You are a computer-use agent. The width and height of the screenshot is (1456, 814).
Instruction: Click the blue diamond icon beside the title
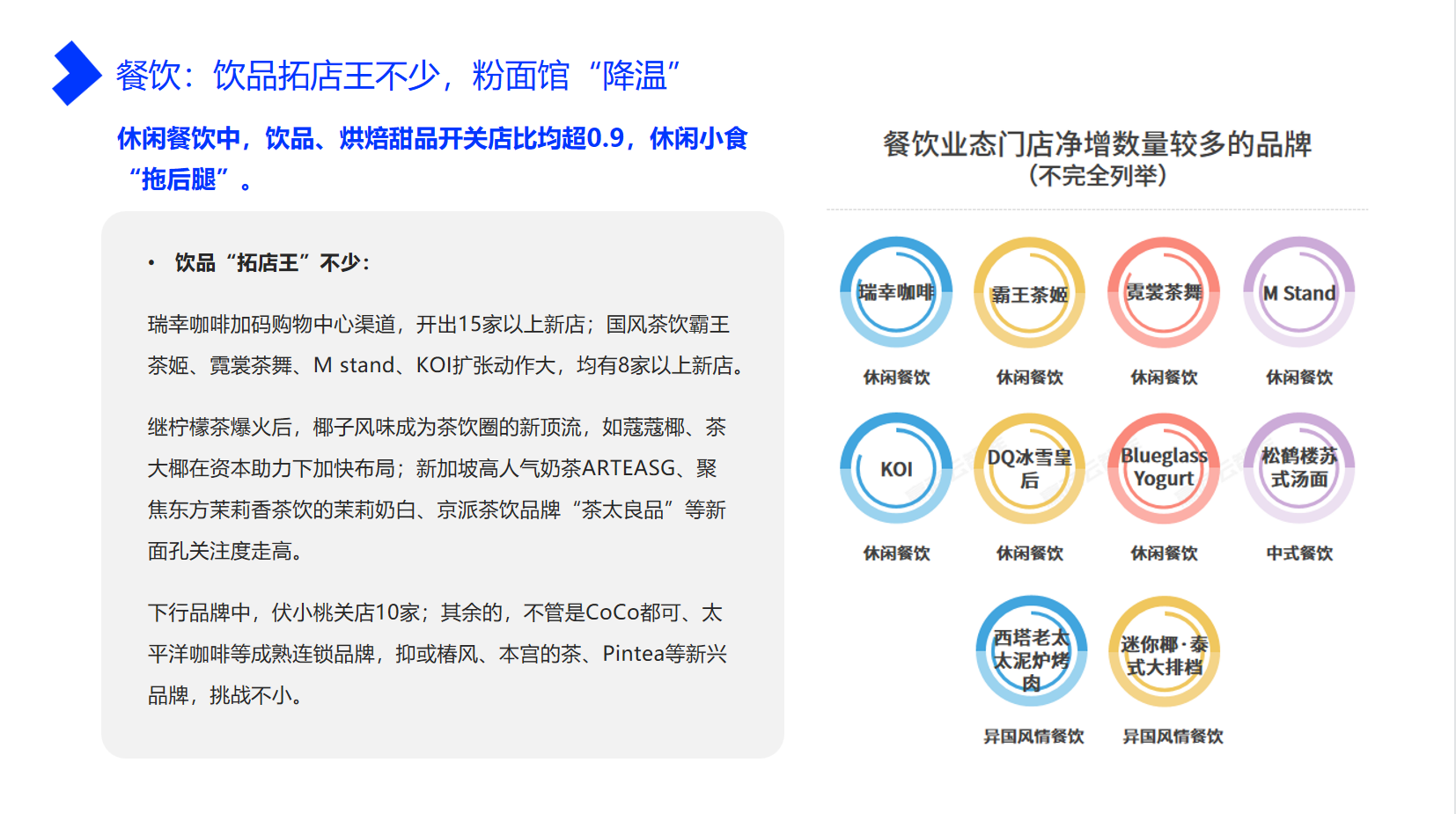(x=77, y=74)
